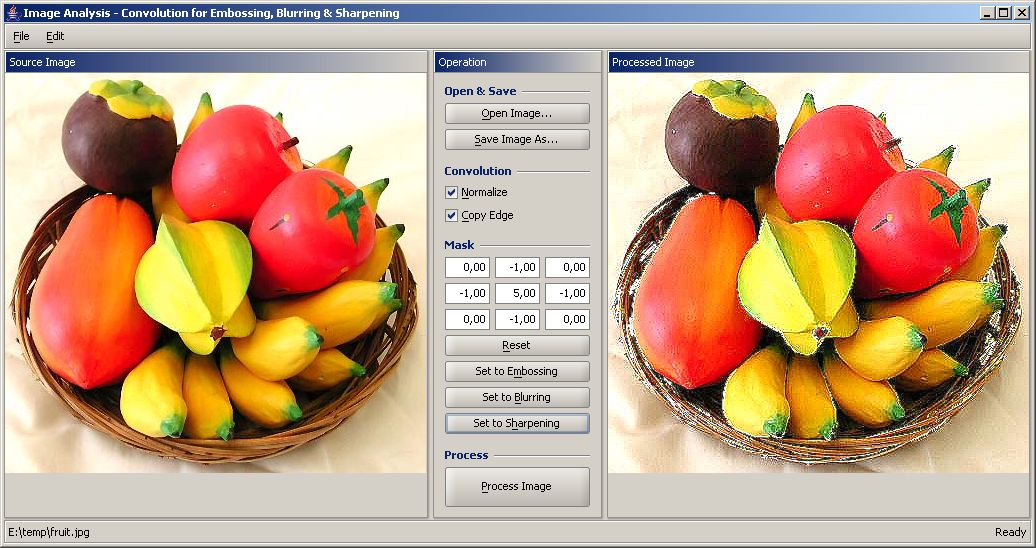1036x548 pixels.
Task: Click Save Image As... button
Action: click(517, 139)
